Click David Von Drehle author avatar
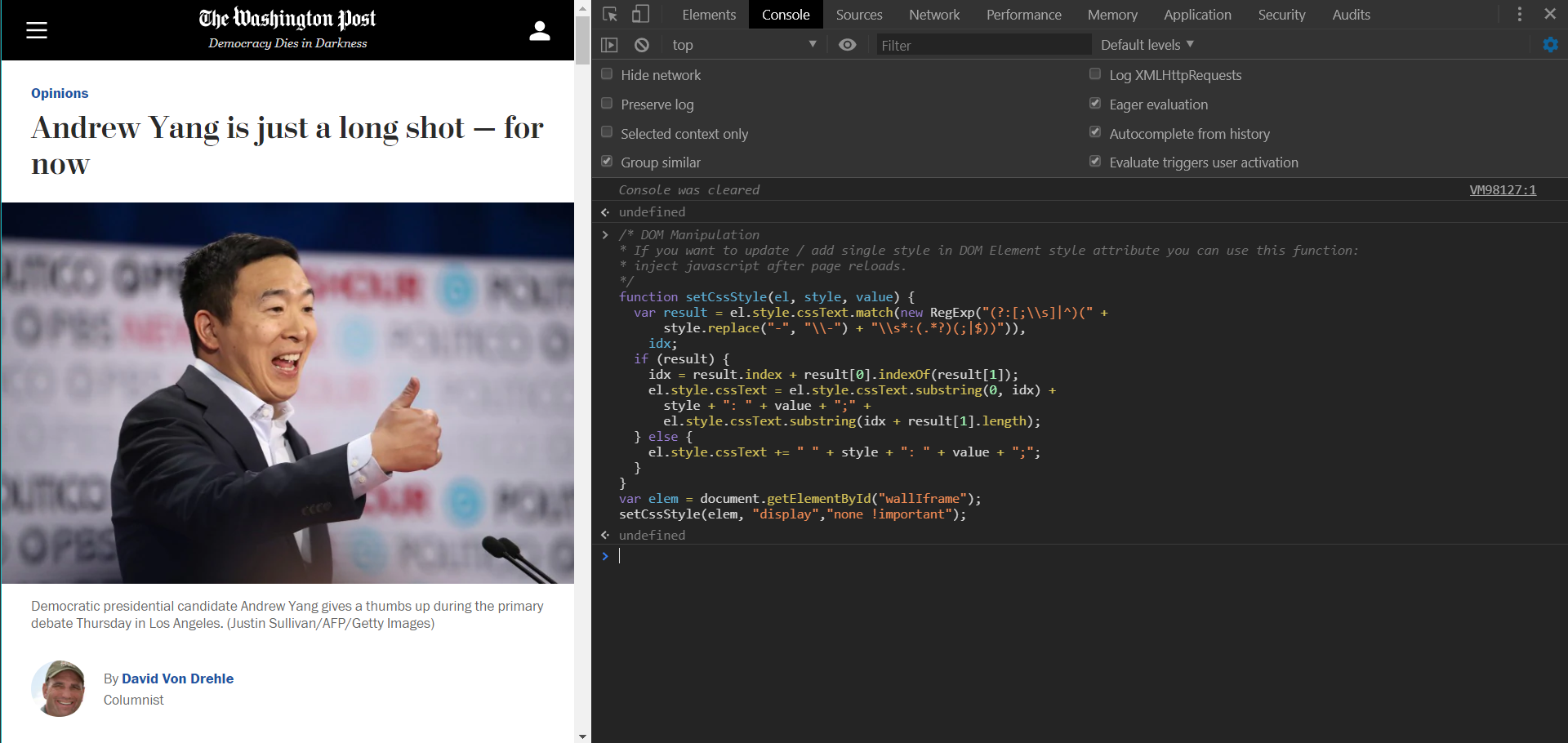Screen dimensions: 1568x743 tap(58, 688)
